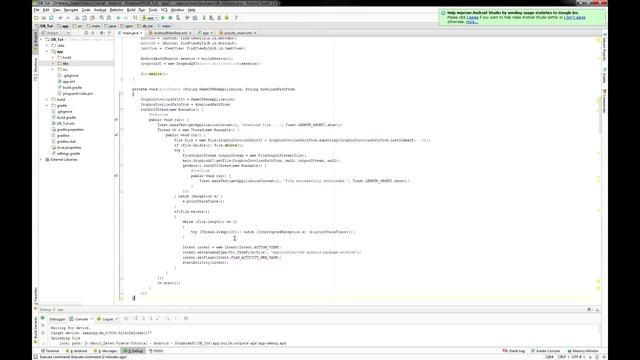Screen dimensions: 640x360
Task: Open the Console tab in Debug panel
Action: coord(80,319)
